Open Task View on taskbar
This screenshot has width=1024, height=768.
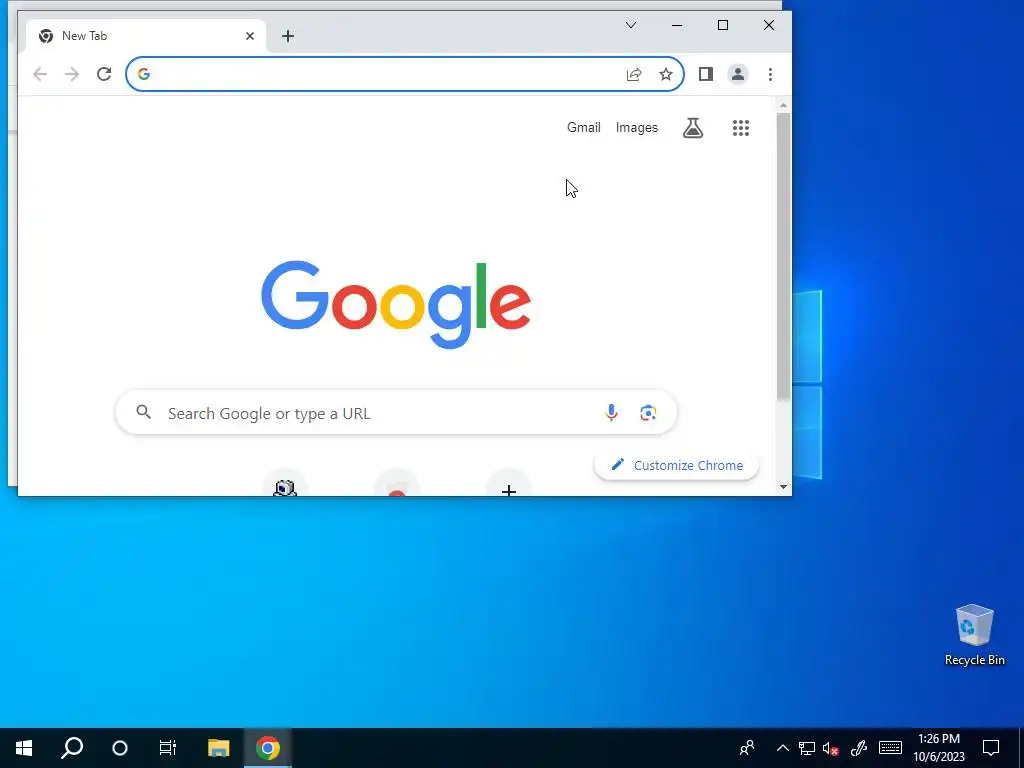(x=168, y=748)
